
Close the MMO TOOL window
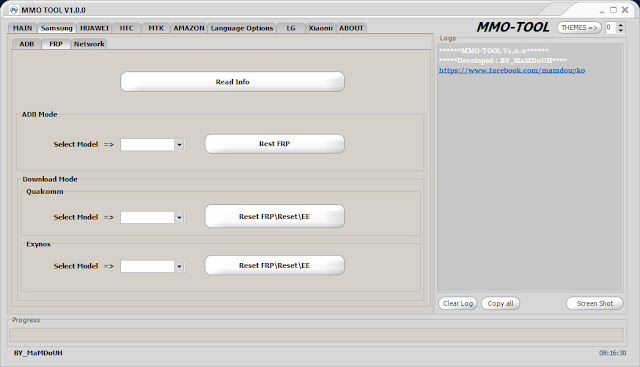(625, 10)
